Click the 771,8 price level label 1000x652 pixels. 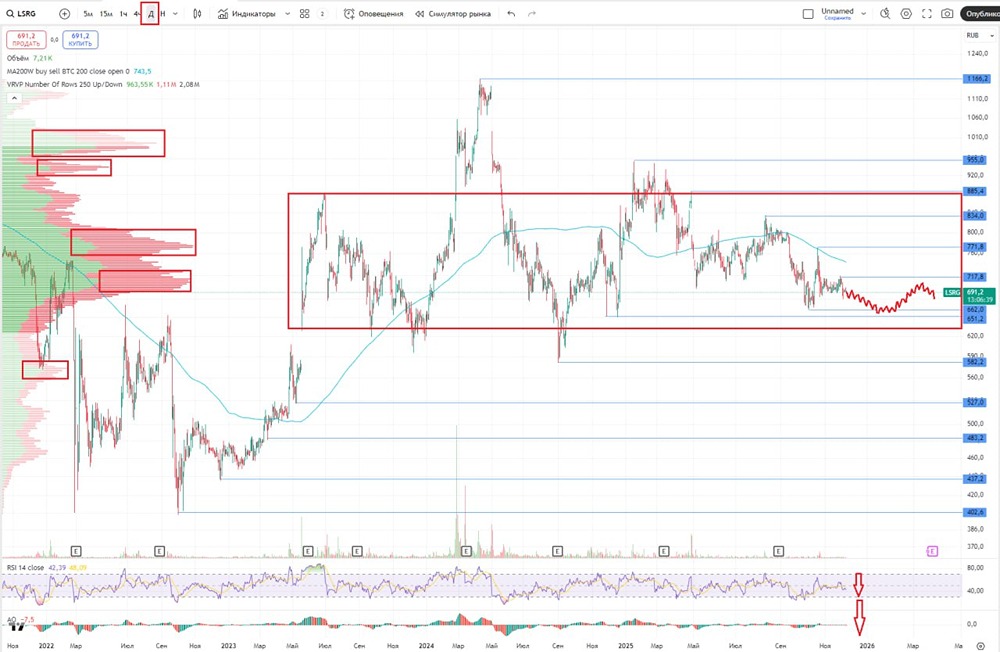(976, 247)
